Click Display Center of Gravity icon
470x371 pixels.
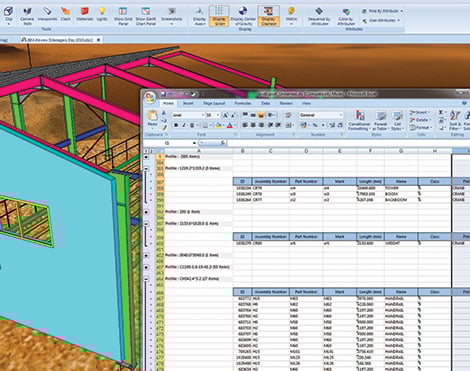[243, 16]
